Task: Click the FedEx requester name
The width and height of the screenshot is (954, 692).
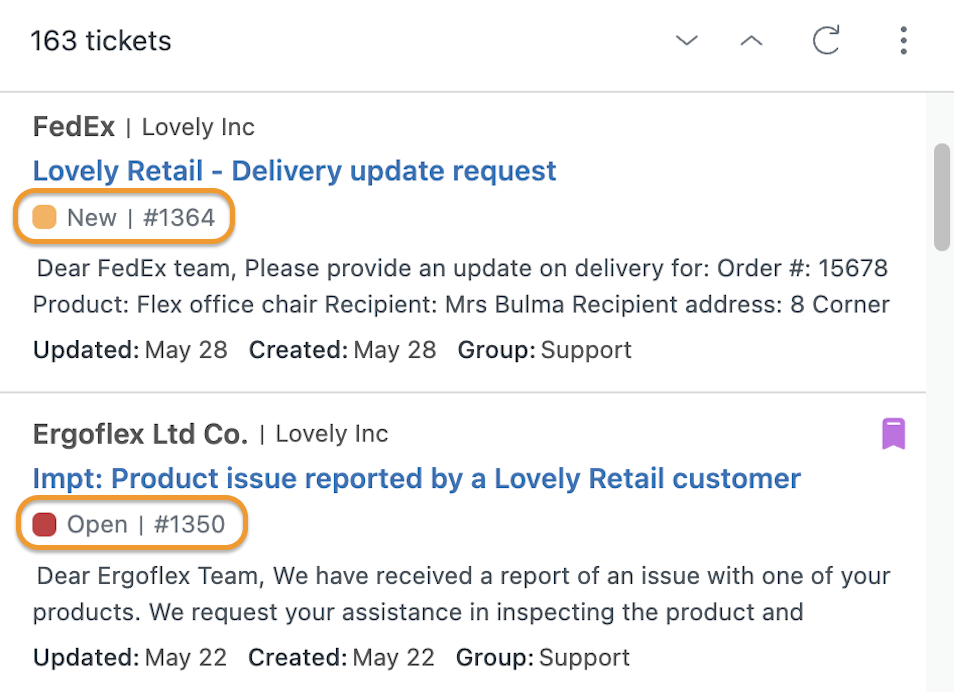Action: tap(74, 127)
